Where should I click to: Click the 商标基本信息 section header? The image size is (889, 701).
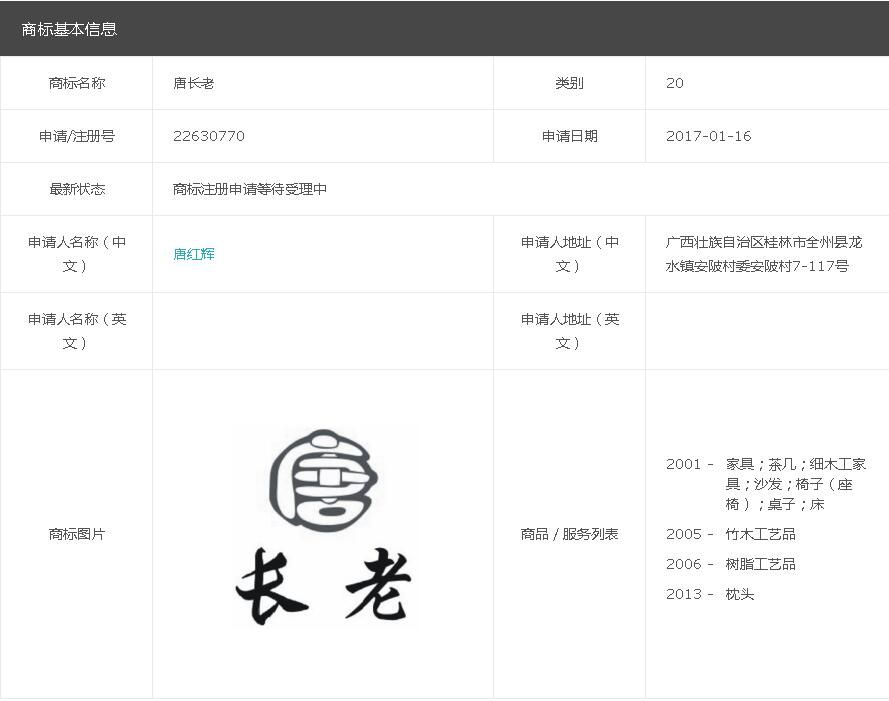tap(70, 29)
